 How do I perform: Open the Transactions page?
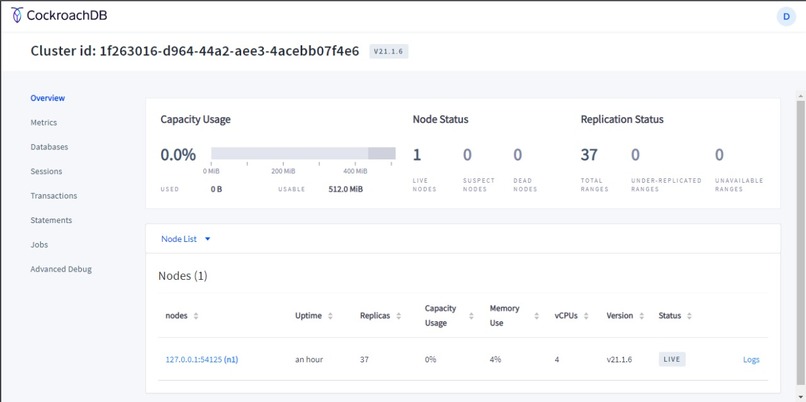point(53,196)
